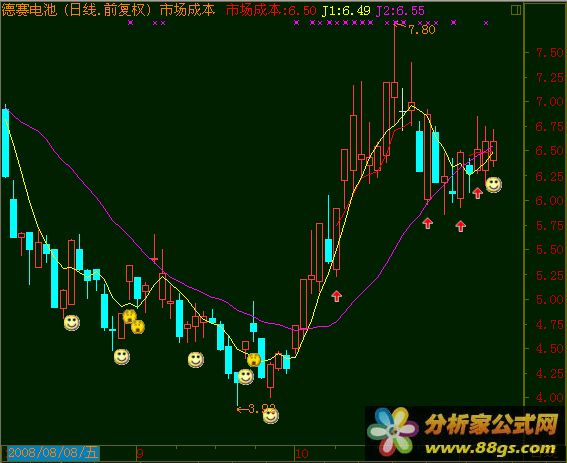
Task: Click the J1:6.49 indicator value
Action: tap(346, 10)
